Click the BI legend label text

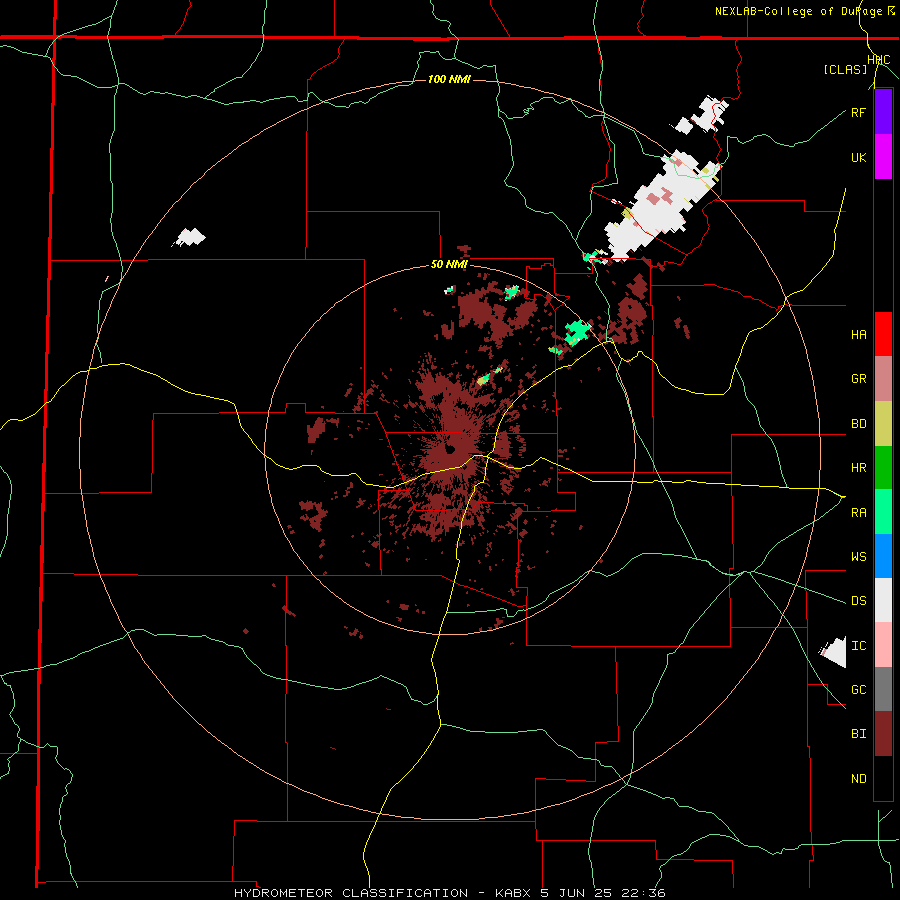(858, 734)
